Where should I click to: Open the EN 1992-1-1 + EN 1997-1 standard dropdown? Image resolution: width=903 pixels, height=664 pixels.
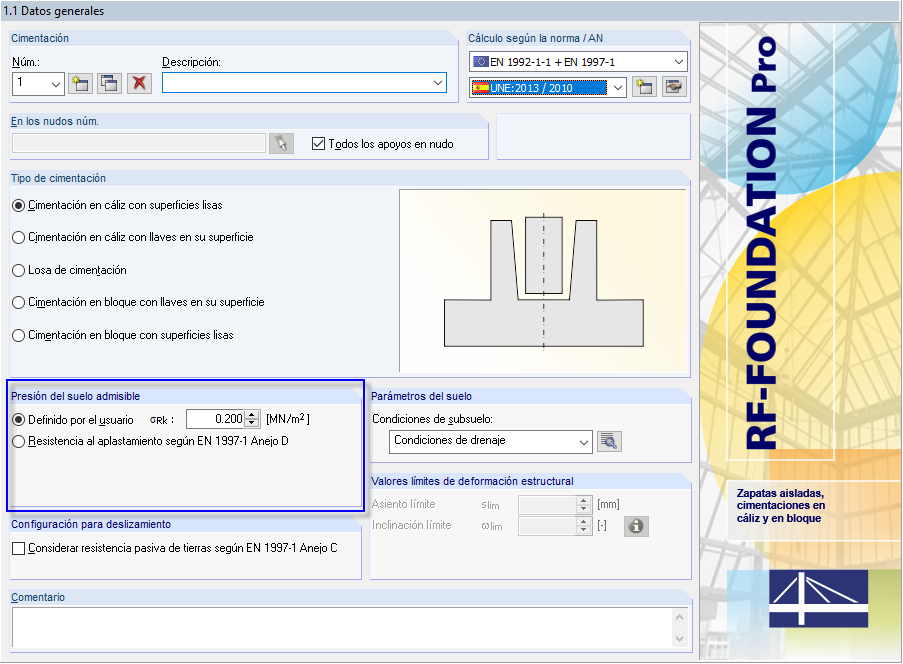point(679,62)
